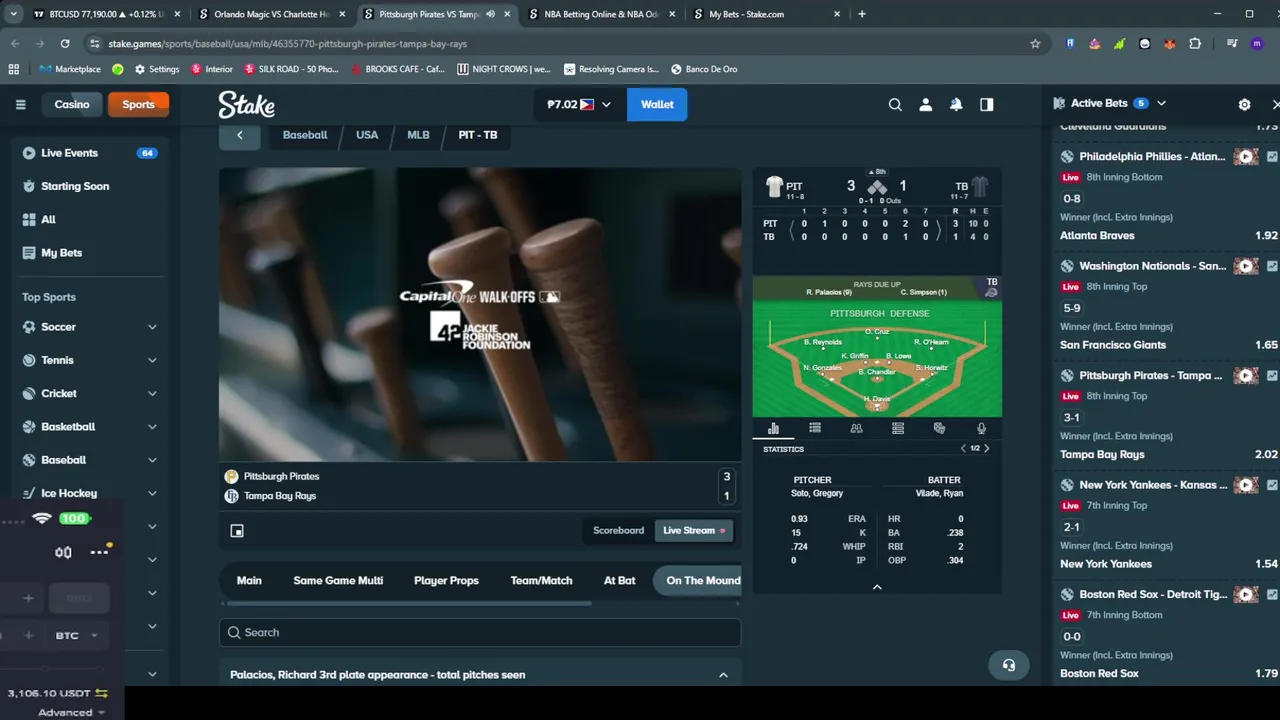Viewport: 1280px width, 720px height.
Task: Expand the Basketball sidebar chevron
Action: (152, 427)
